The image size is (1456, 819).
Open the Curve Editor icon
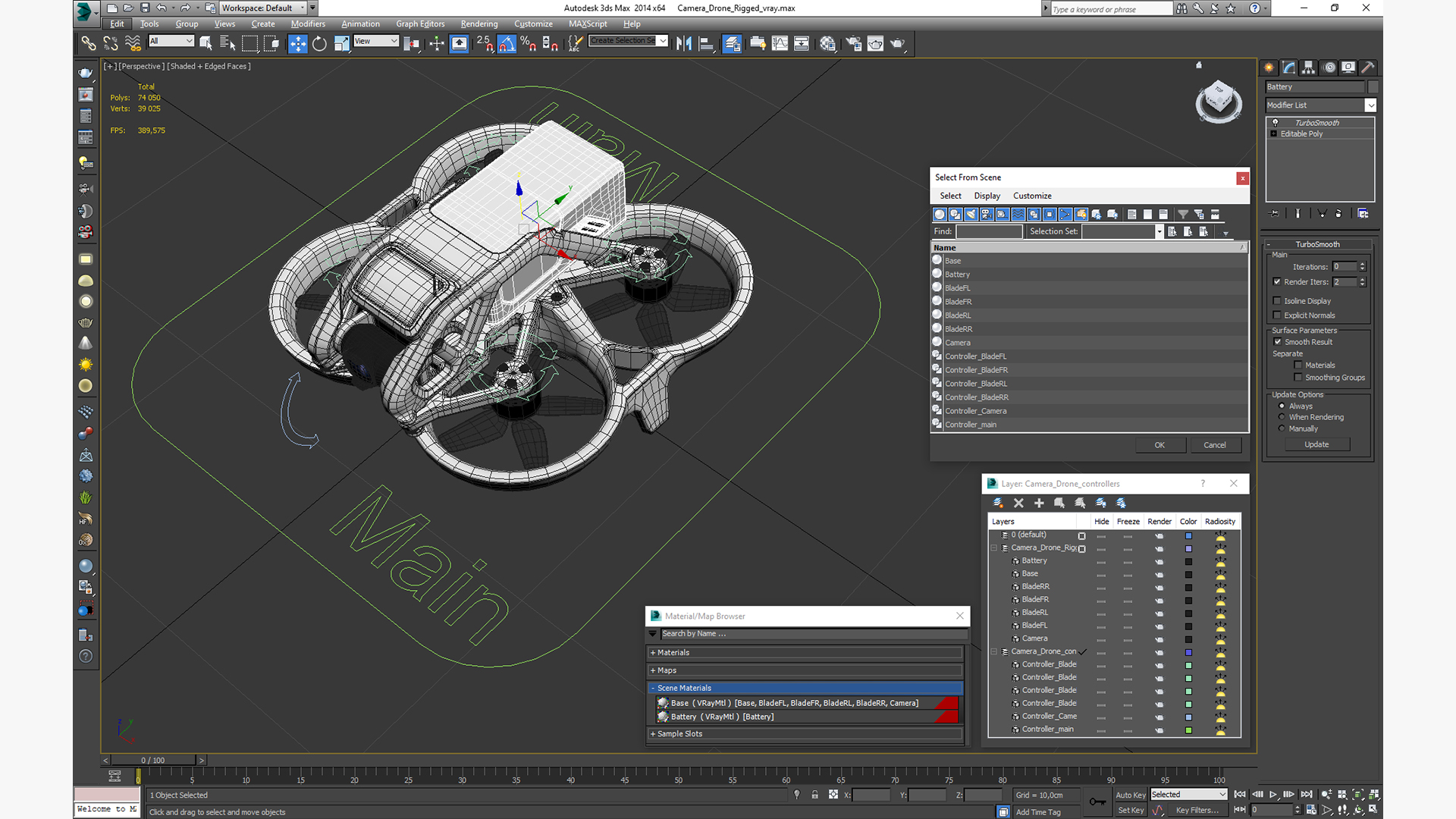pos(780,43)
